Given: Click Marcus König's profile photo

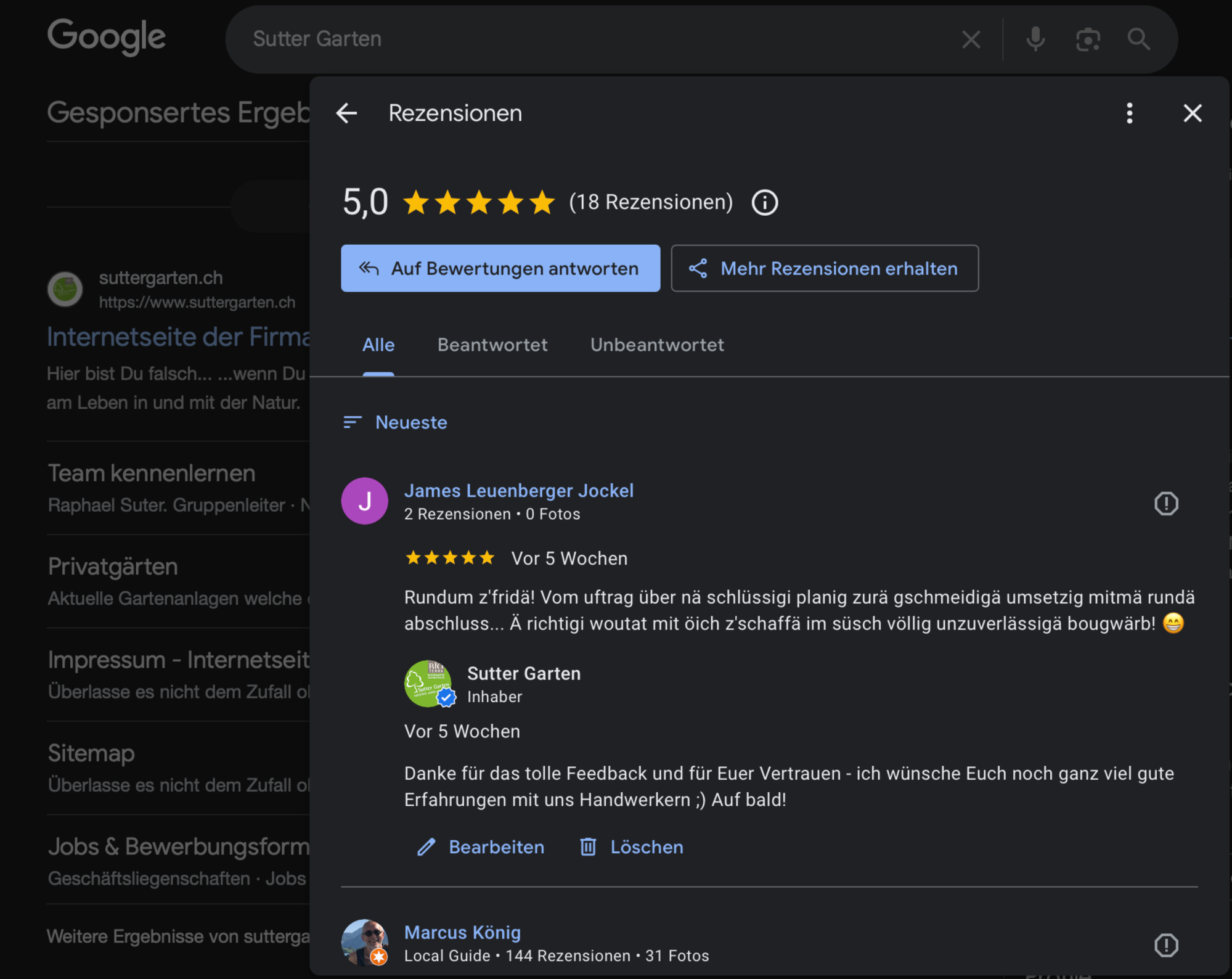Looking at the screenshot, I should point(364,943).
